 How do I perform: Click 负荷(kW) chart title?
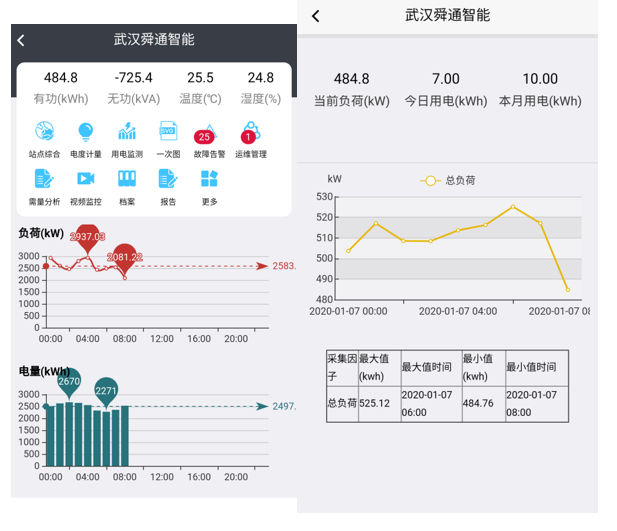click(41, 233)
